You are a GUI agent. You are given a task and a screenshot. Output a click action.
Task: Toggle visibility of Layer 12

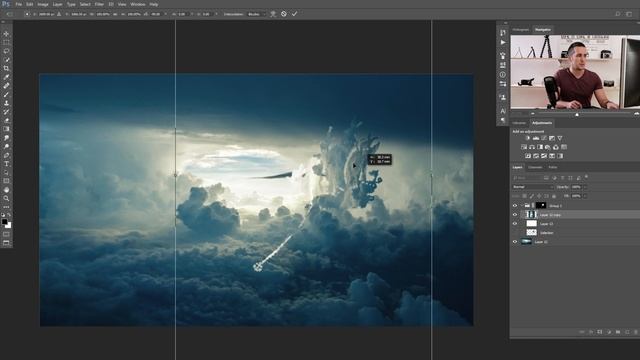click(x=515, y=224)
